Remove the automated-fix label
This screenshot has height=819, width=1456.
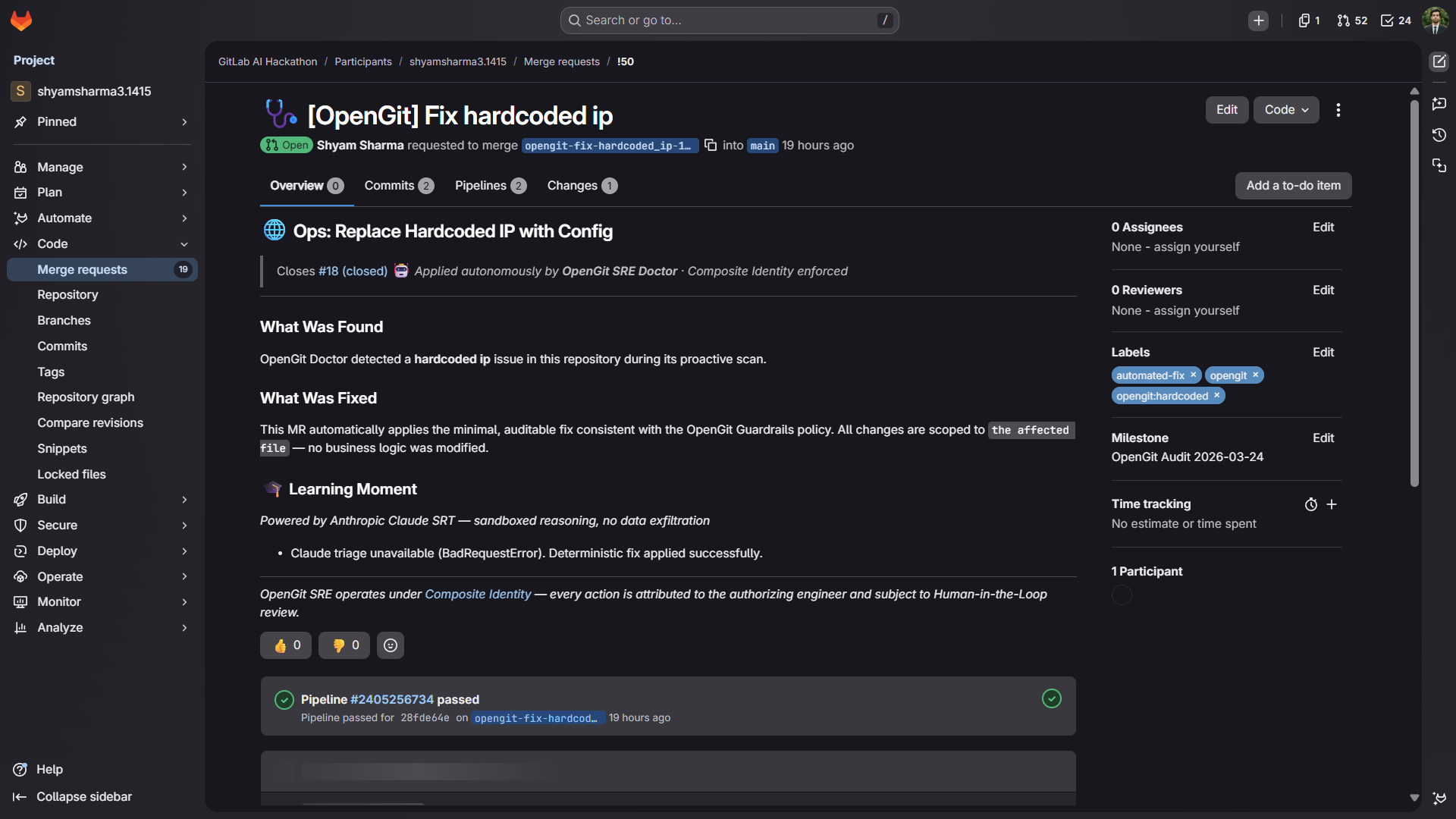tap(1194, 375)
